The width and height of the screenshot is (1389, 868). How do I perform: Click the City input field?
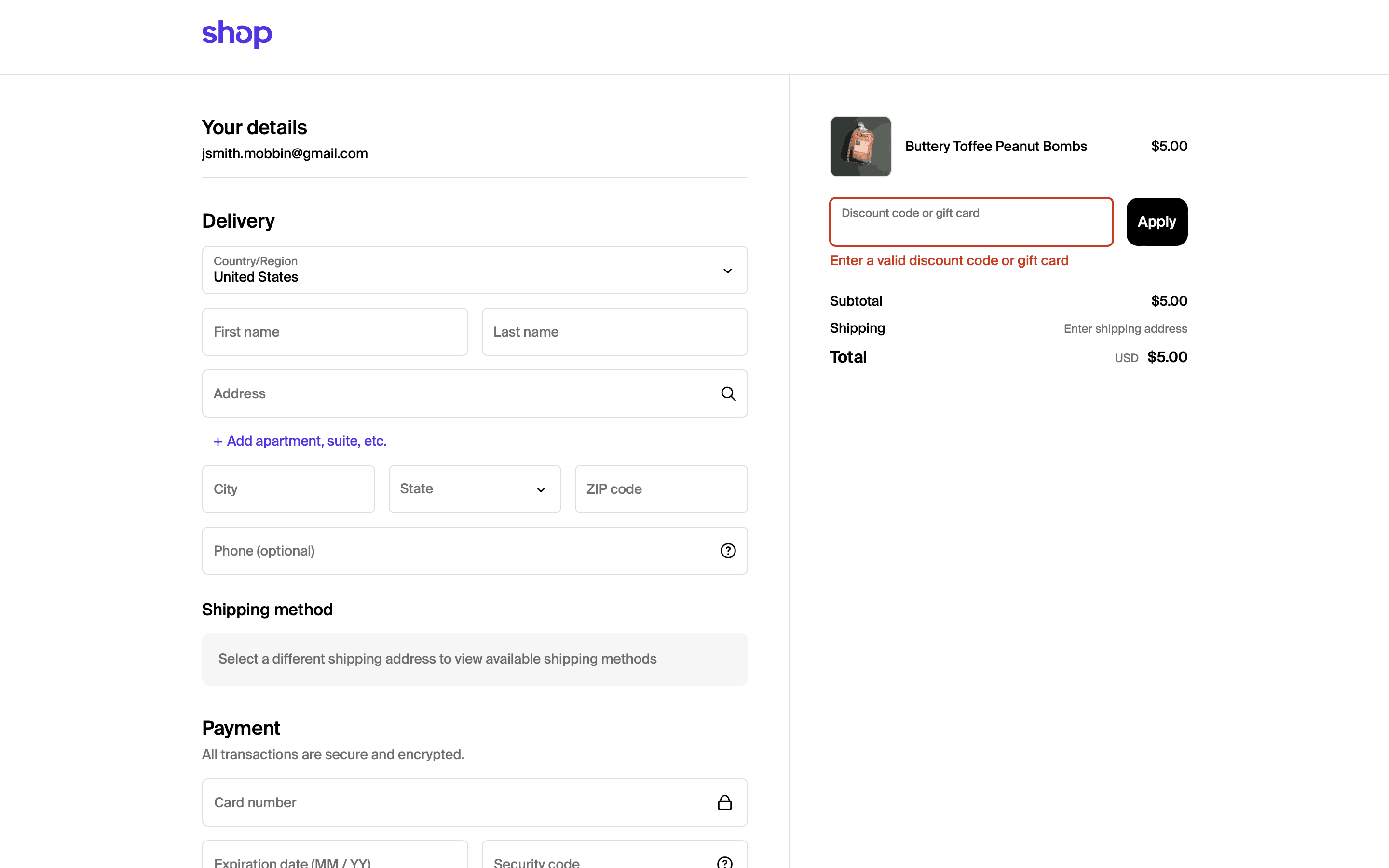pyautogui.click(x=288, y=489)
